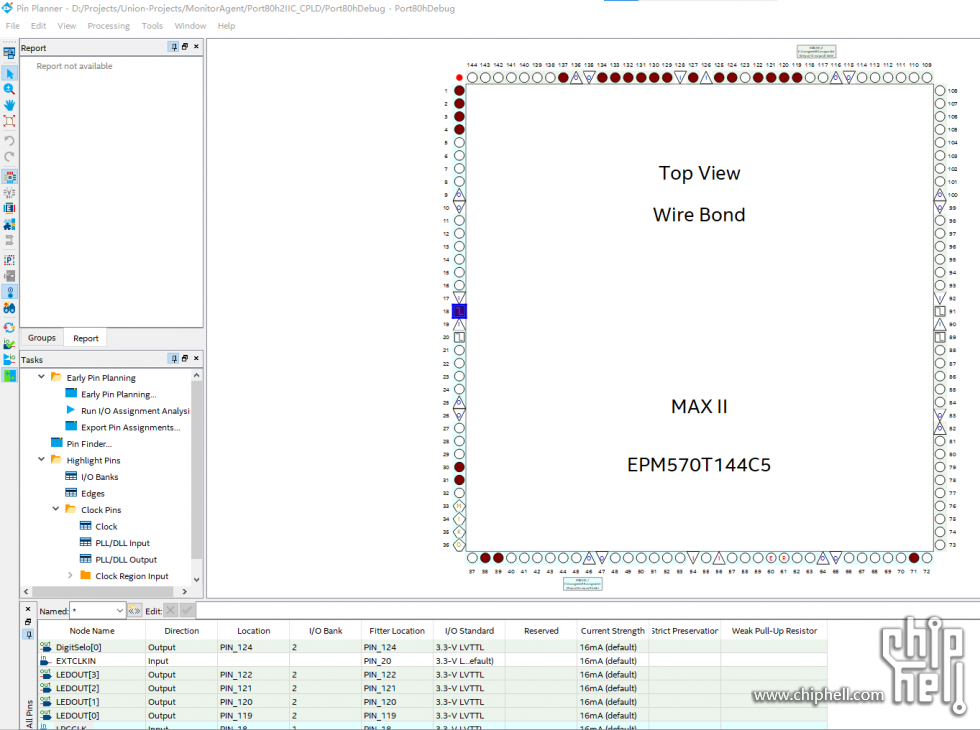
Task: Select the Early Pin Planning... task
Action: [119, 394]
